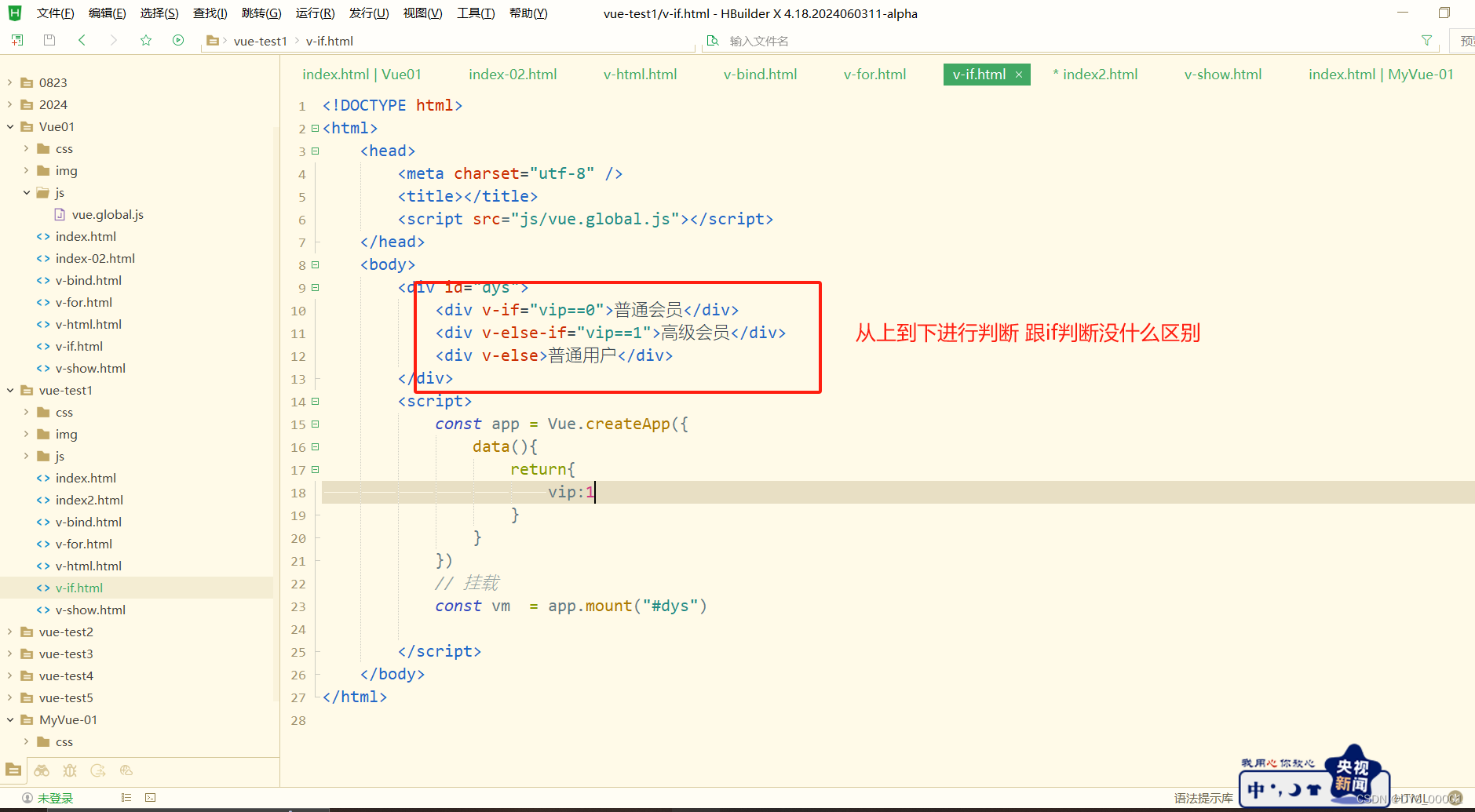Go back with the left arrow icon
Screen dimensions: 1475x812
pyautogui.click(x=82, y=40)
